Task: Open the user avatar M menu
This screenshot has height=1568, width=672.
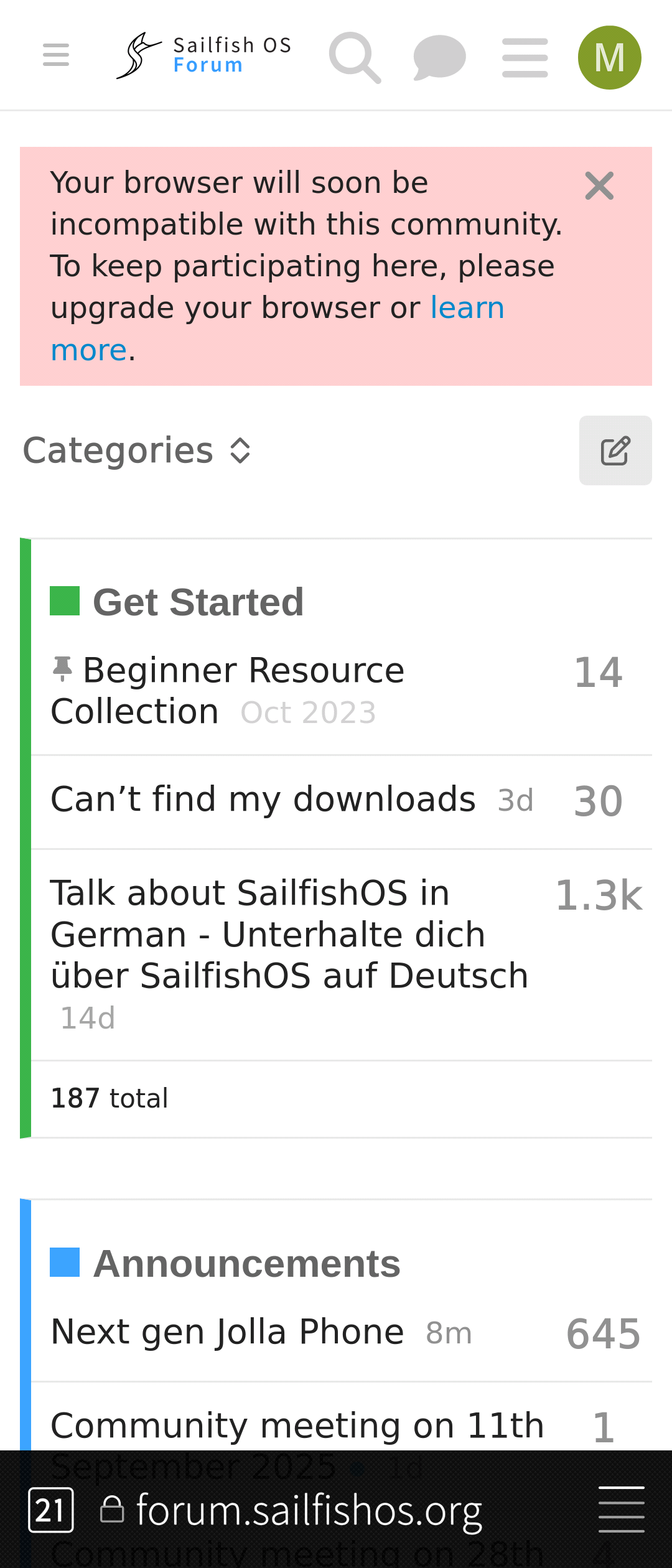Action: [609, 57]
